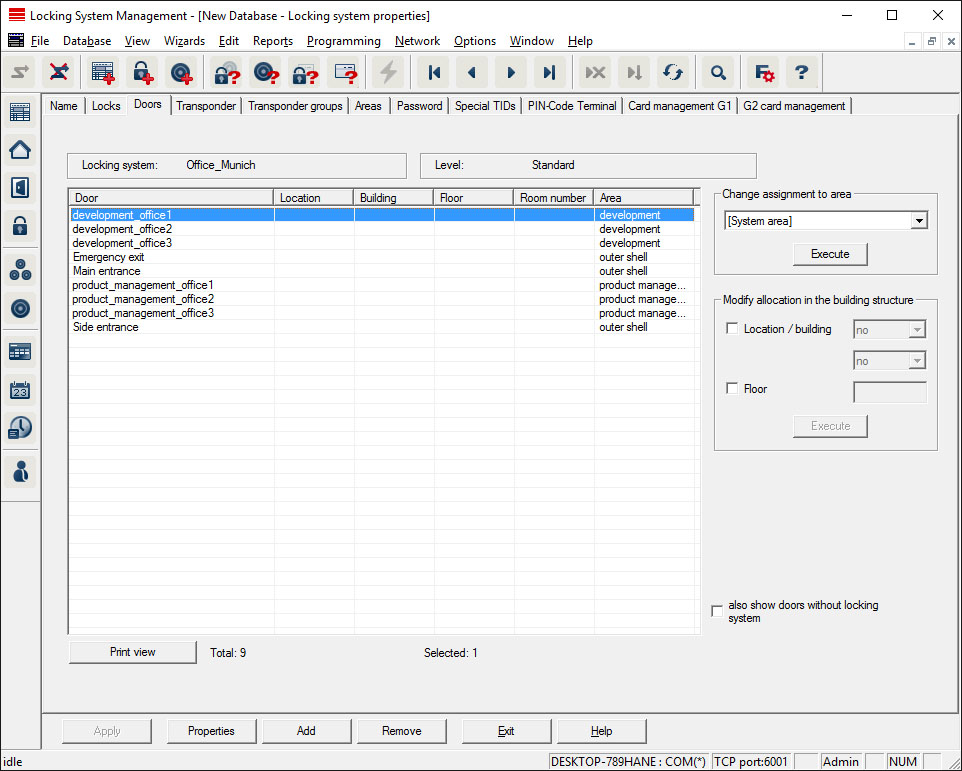Enable the Location / building checkbox

(x=732, y=329)
